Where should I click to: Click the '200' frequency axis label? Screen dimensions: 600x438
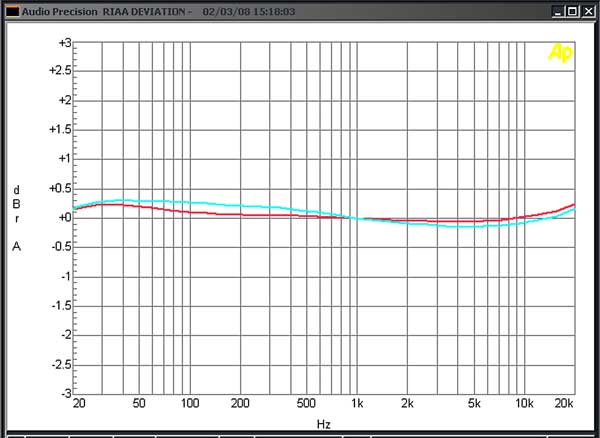point(240,403)
